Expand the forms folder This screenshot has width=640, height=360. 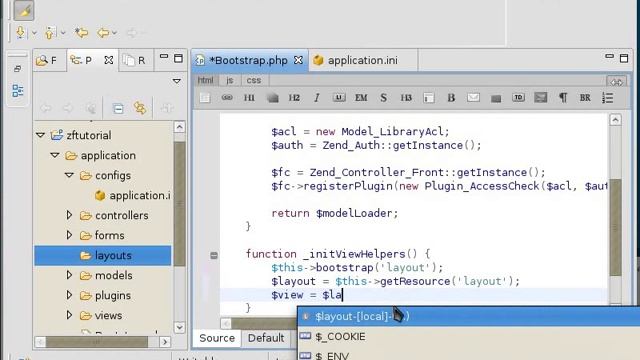click(x=69, y=235)
